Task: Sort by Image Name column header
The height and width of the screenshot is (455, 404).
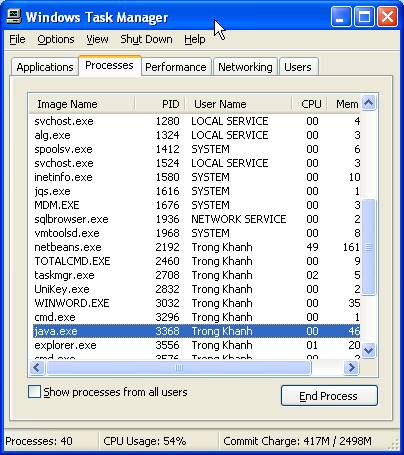Action: pyautogui.click(x=82, y=104)
